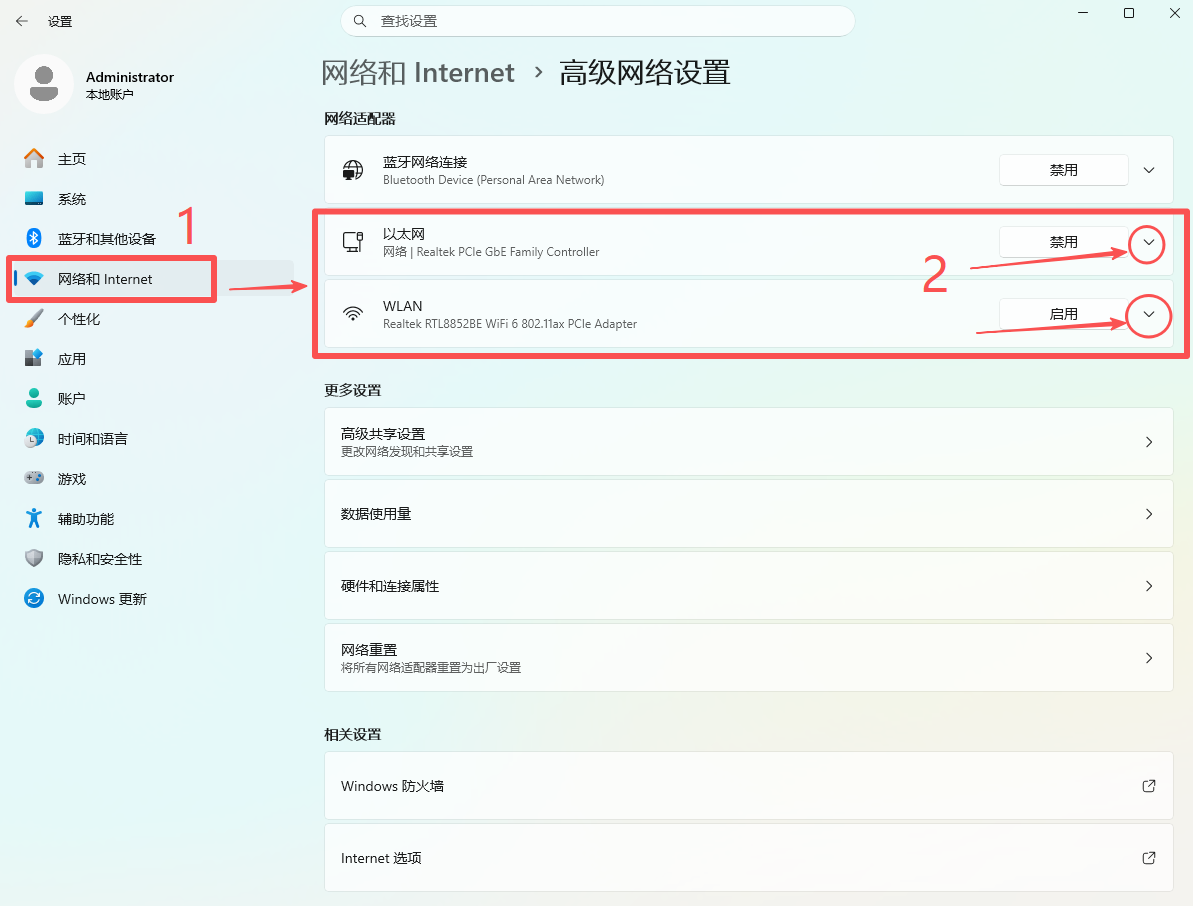This screenshot has height=906, width=1193.
Task: Open Windows 防火墙 related setting
Action: click(x=749, y=786)
